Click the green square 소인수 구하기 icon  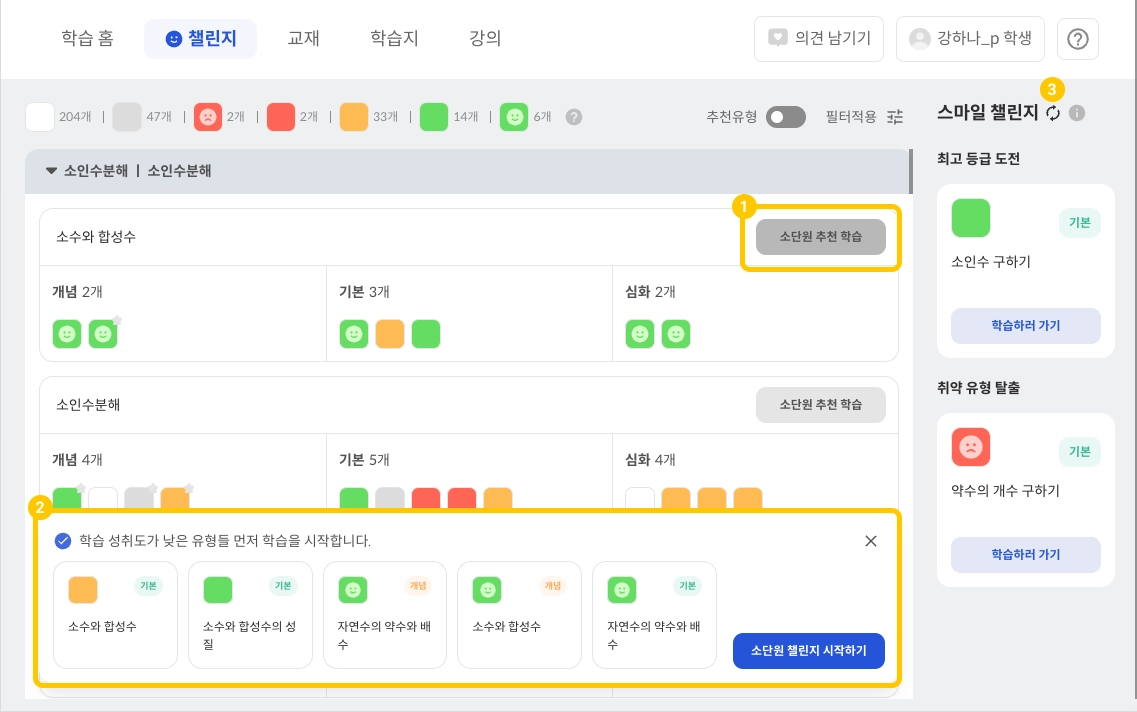click(x=970, y=218)
